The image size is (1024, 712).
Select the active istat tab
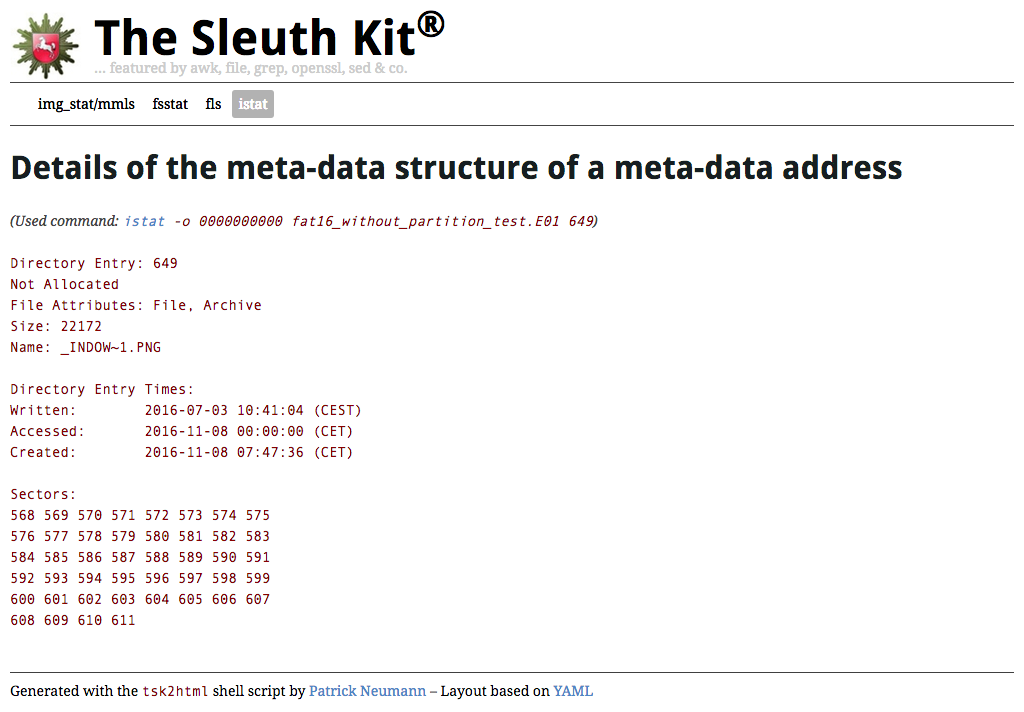point(253,104)
